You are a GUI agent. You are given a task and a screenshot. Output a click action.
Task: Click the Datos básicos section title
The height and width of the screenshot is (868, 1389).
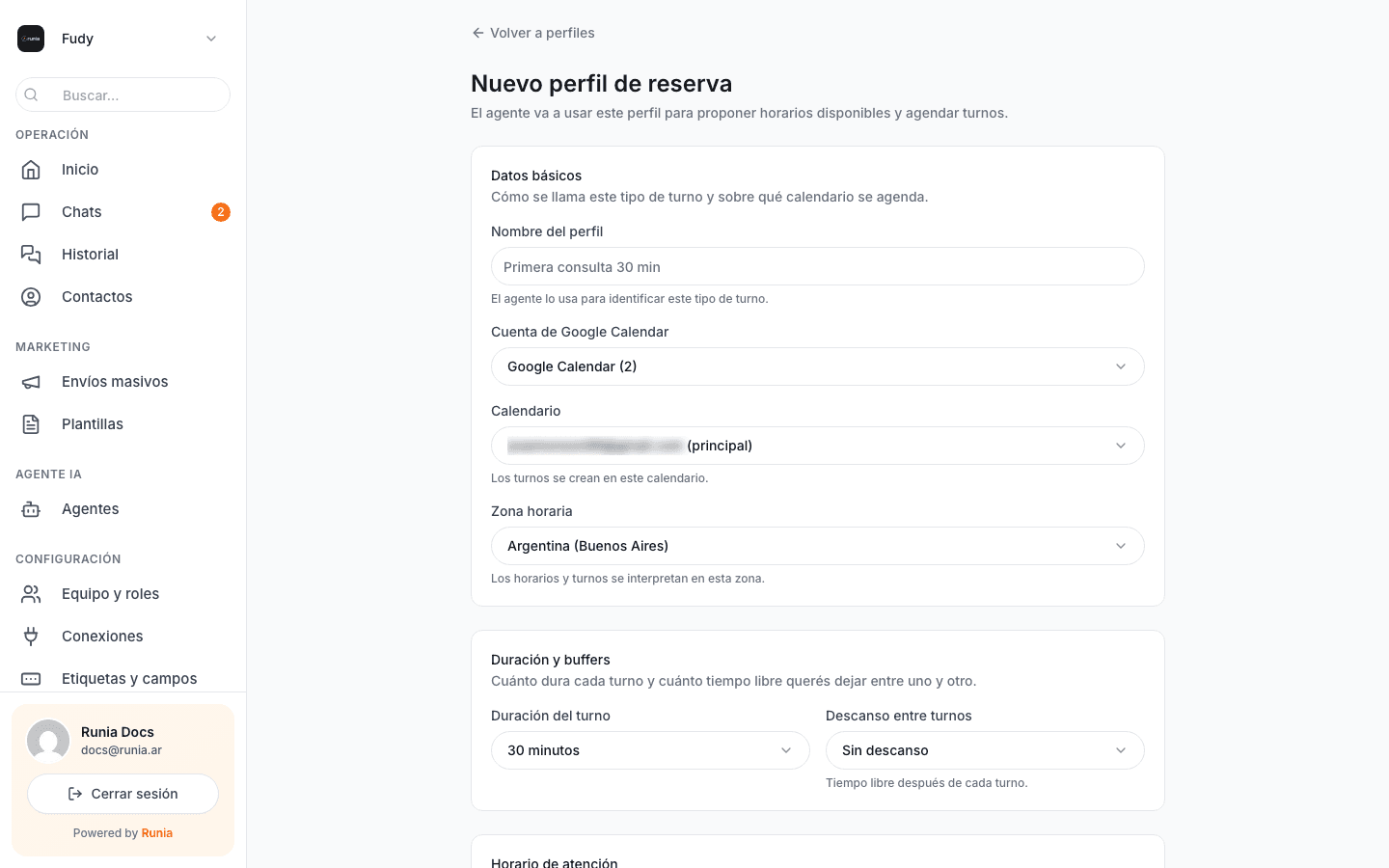(536, 176)
